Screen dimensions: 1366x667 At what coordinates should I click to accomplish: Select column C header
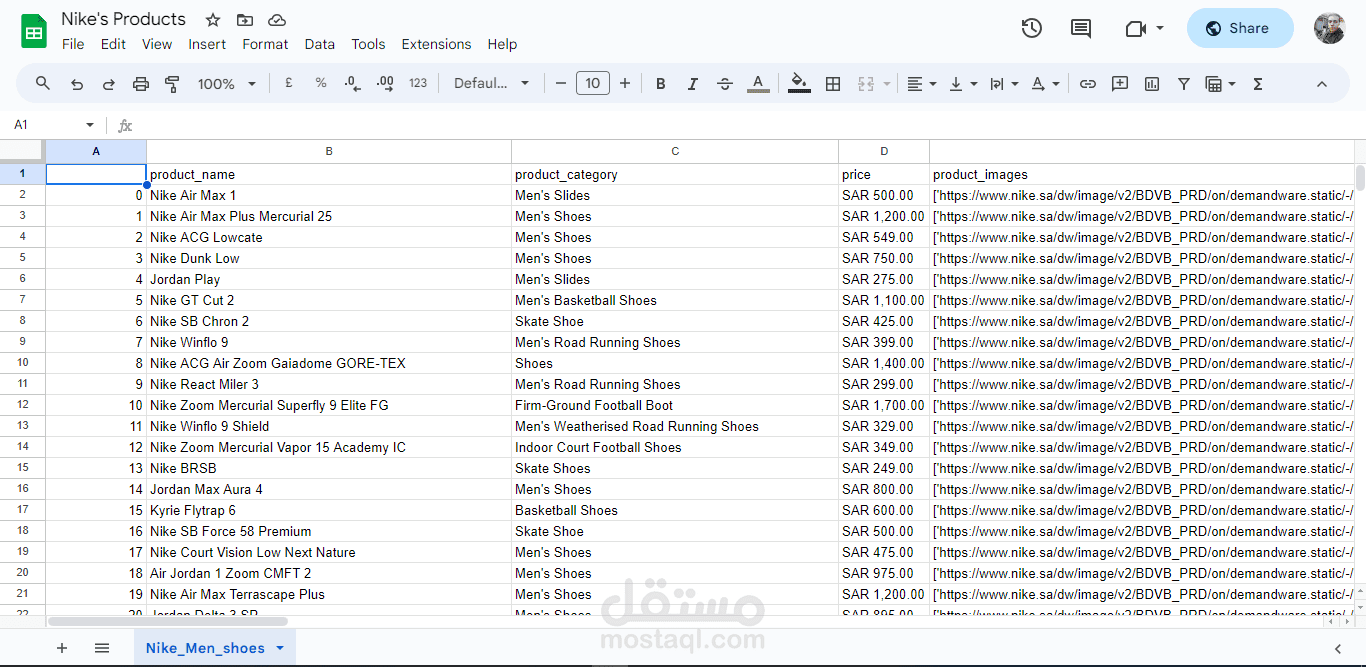(675, 151)
